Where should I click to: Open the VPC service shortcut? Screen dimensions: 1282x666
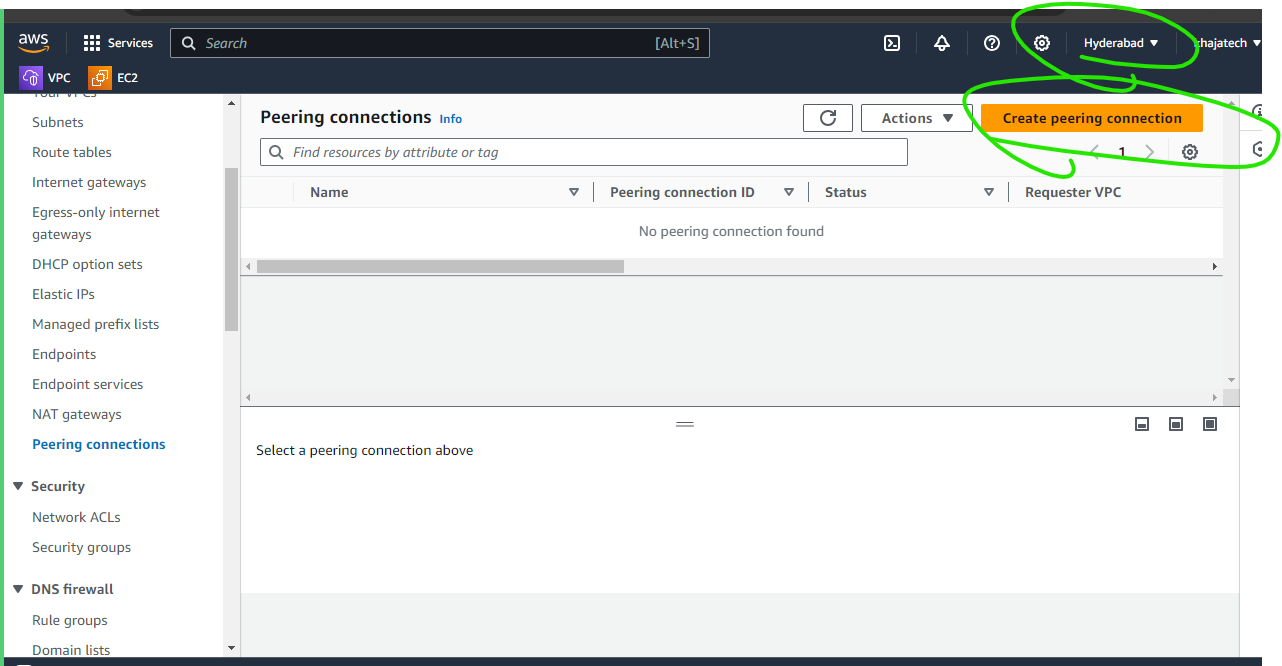46,77
